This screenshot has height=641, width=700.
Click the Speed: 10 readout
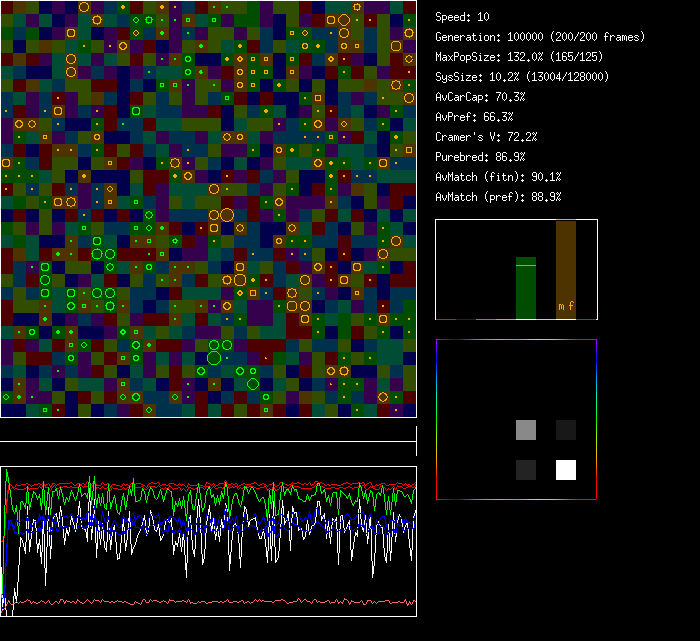pos(463,17)
